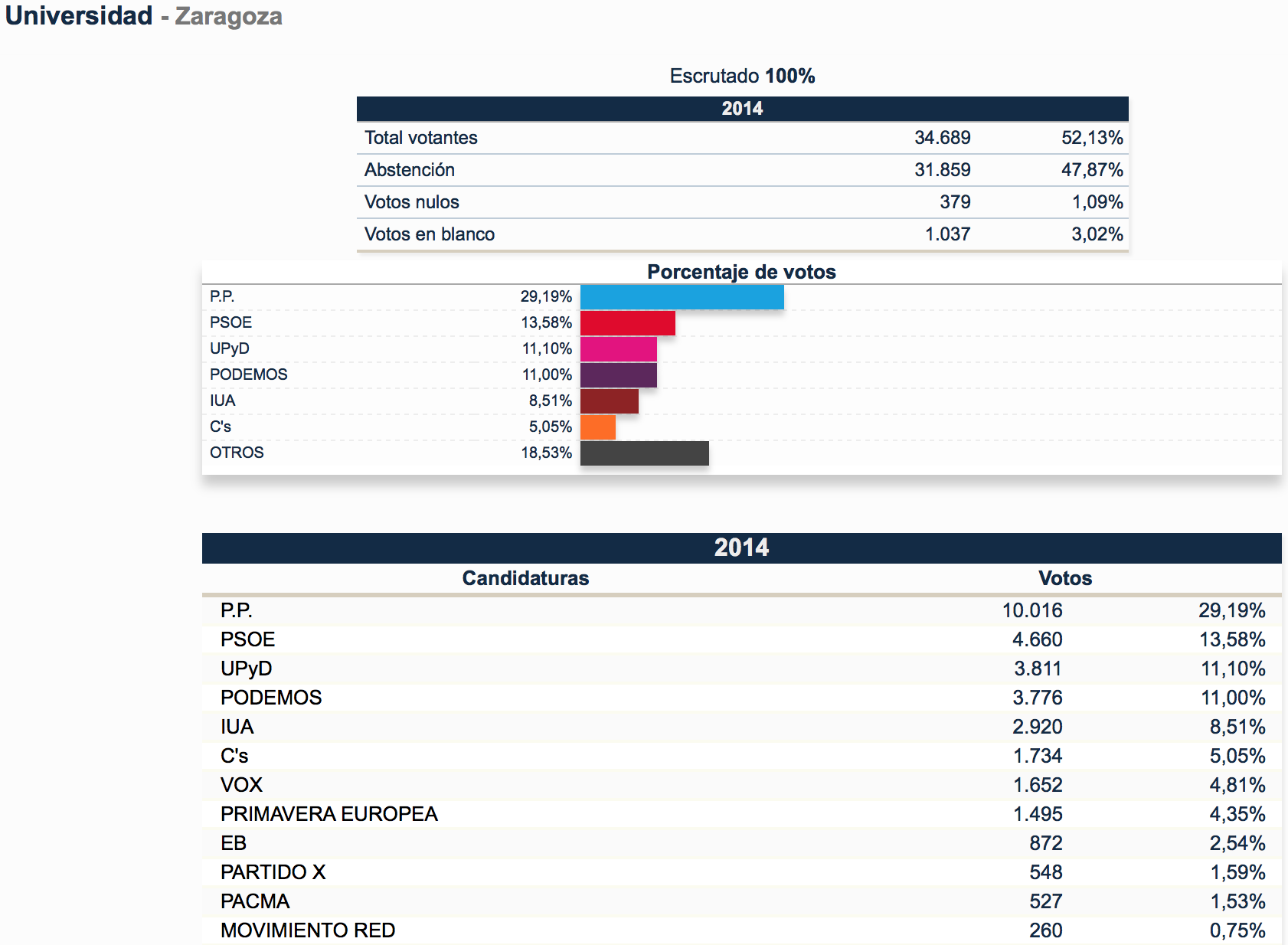Image resolution: width=1288 pixels, height=945 pixels.
Task: Select the Total votantes row label
Action: (x=420, y=138)
